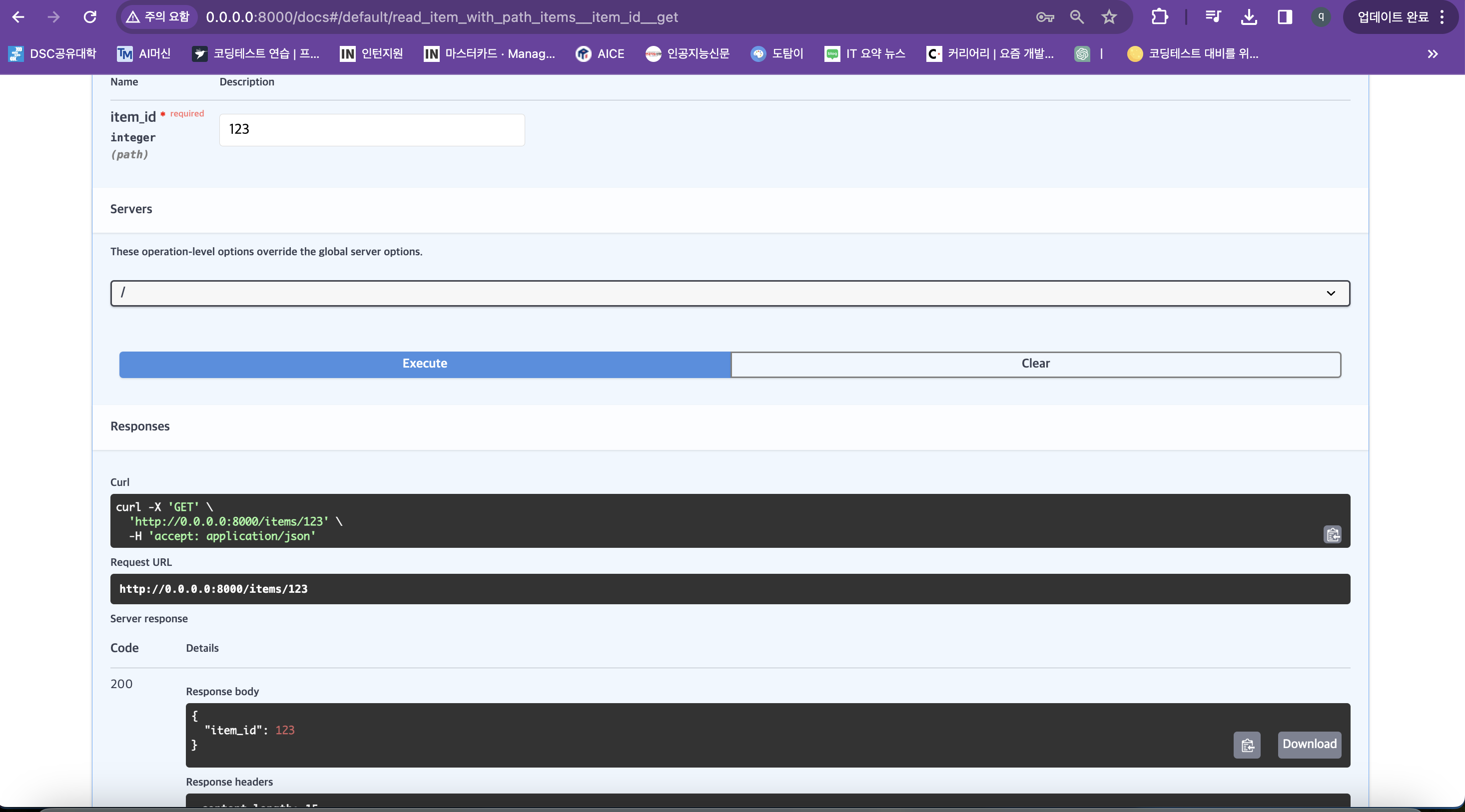This screenshot has width=1465, height=812.
Task: Open the side panel icon
Action: tap(1285, 17)
